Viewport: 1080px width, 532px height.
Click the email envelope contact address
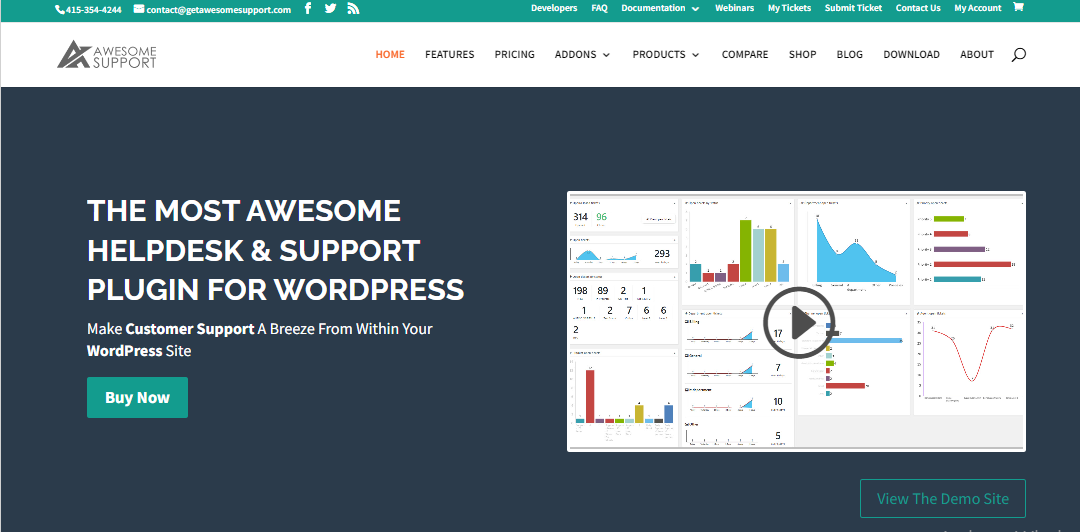212,9
